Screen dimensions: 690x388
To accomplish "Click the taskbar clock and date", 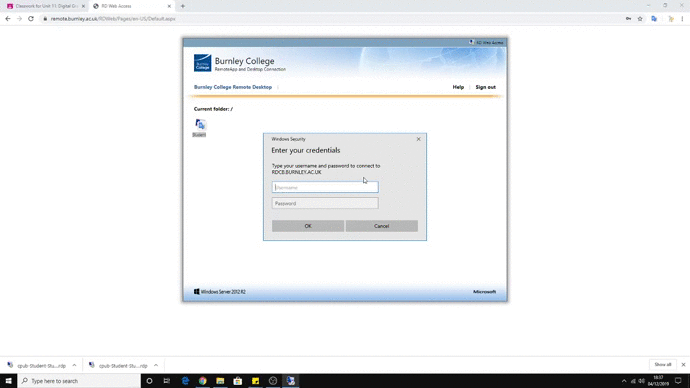I will click(658, 381).
